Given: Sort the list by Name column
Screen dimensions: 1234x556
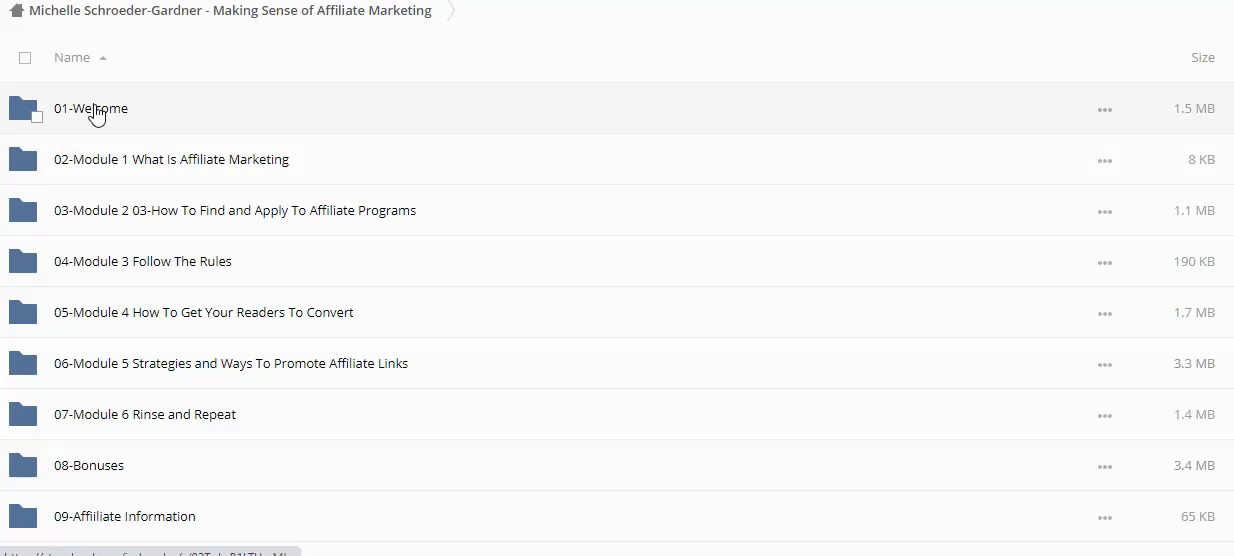Looking at the screenshot, I should [x=72, y=58].
